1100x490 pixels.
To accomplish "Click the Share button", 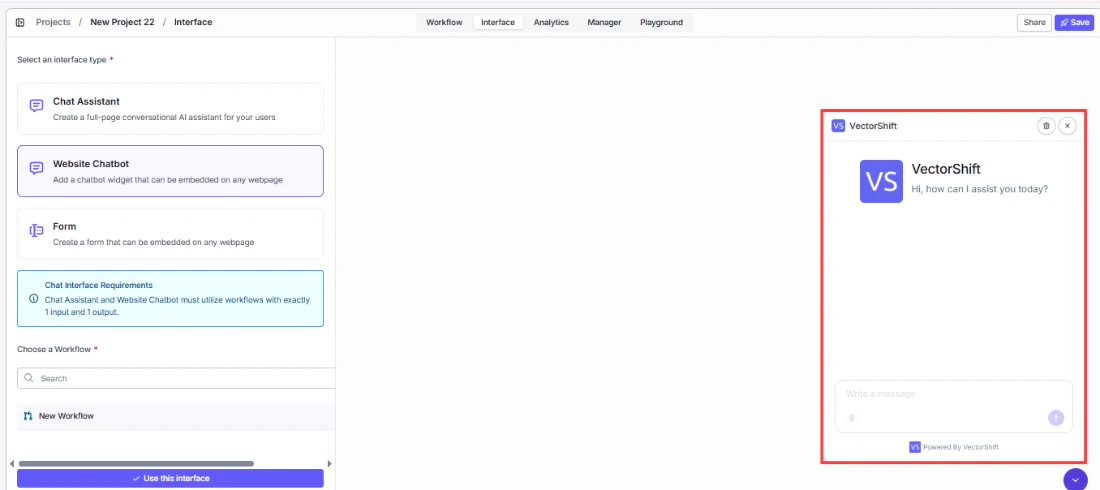I will point(1034,22).
